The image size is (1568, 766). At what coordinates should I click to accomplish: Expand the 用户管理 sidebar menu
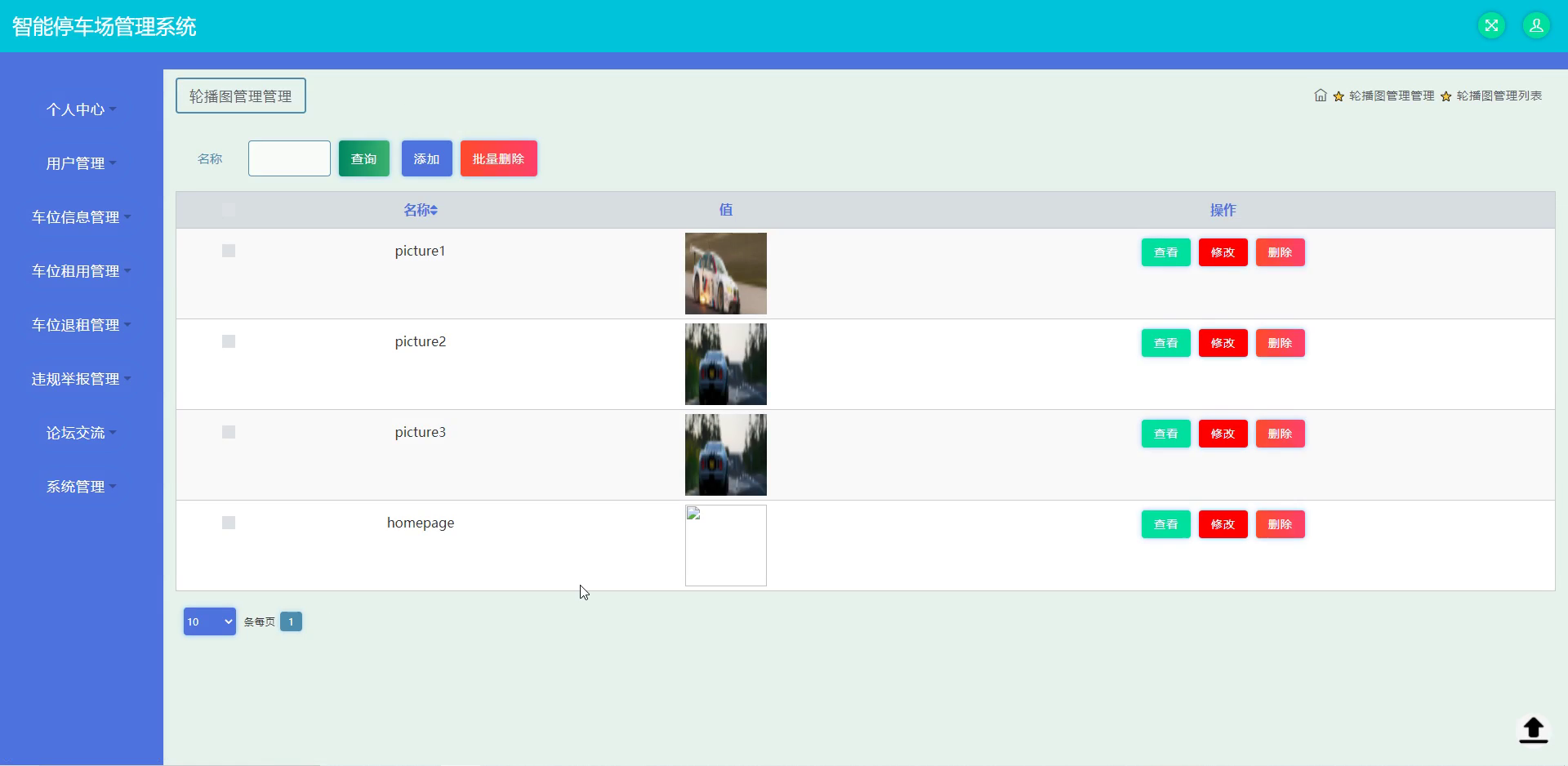(82, 163)
